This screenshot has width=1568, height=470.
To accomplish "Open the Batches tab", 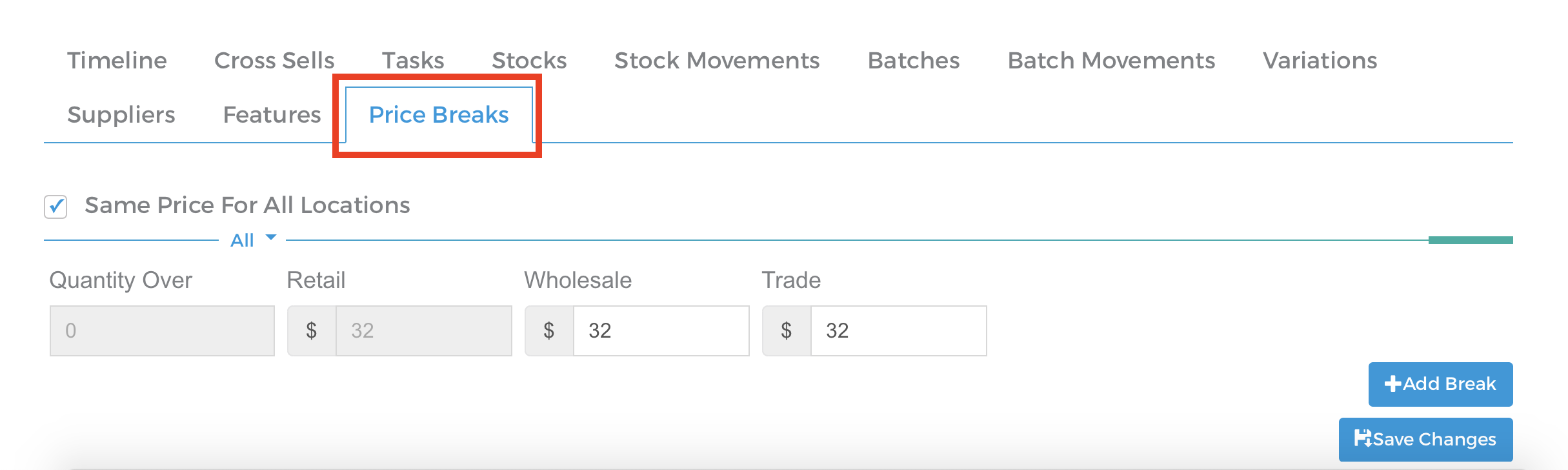I will (x=914, y=60).
